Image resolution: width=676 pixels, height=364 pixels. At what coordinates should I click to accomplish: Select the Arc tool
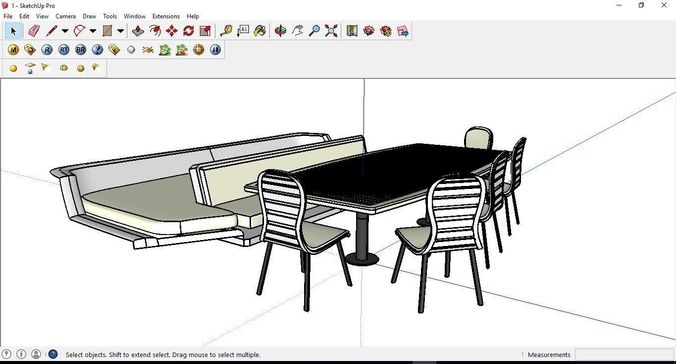point(79,31)
